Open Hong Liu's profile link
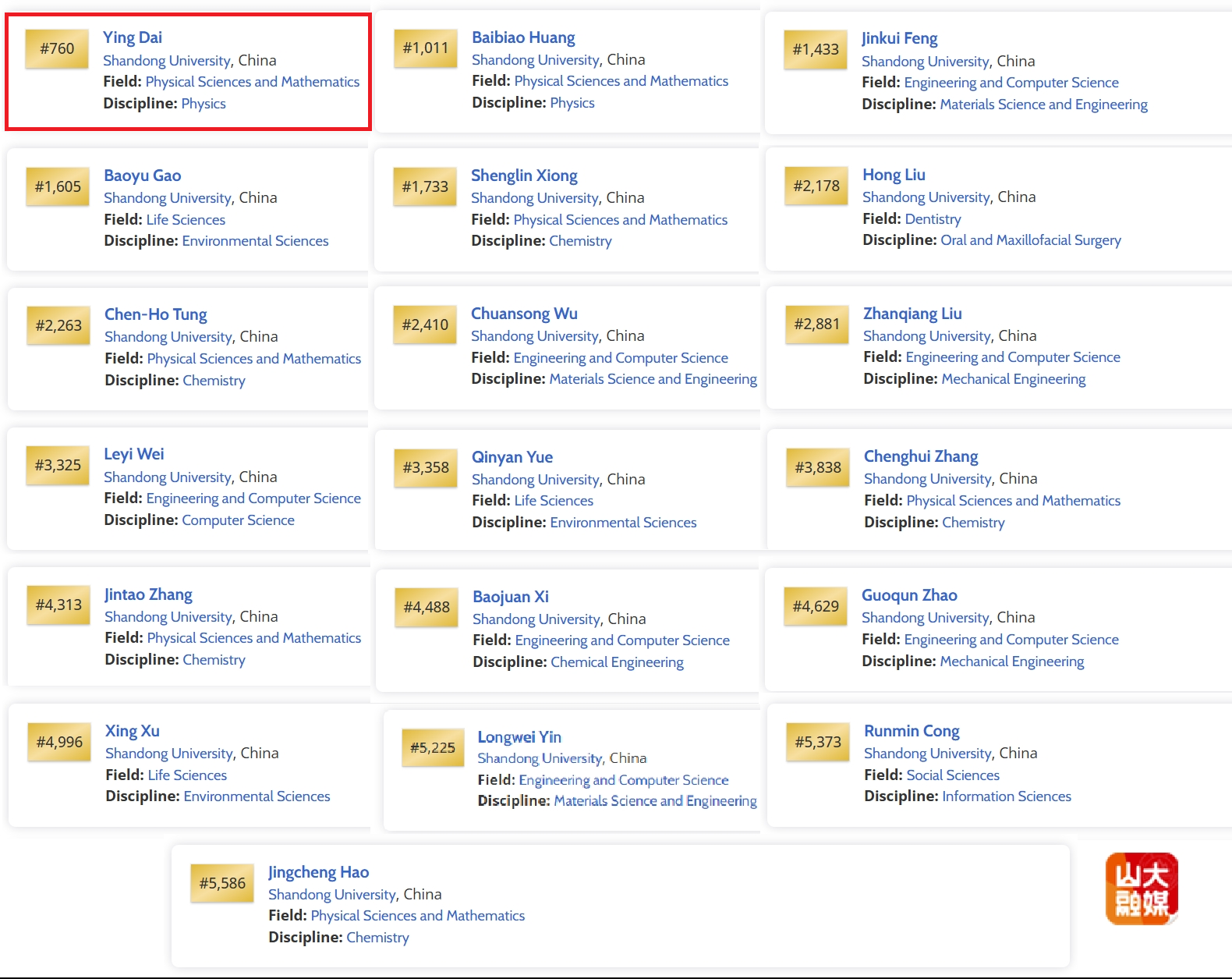This screenshot has width=1232, height=979. click(x=894, y=175)
